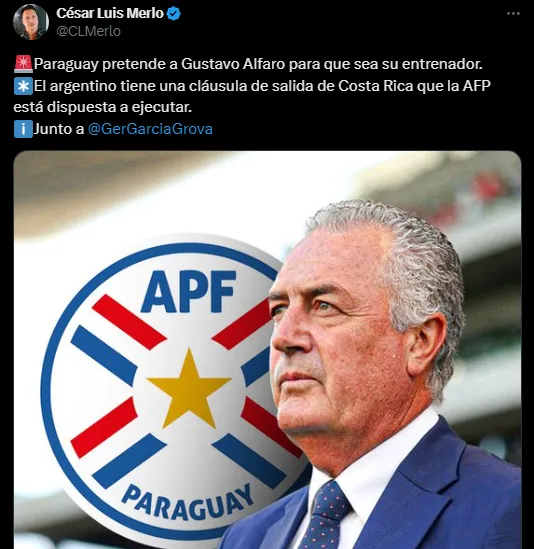Click the blue info "i" emoji
The height and width of the screenshot is (549, 534).
(x=23, y=129)
